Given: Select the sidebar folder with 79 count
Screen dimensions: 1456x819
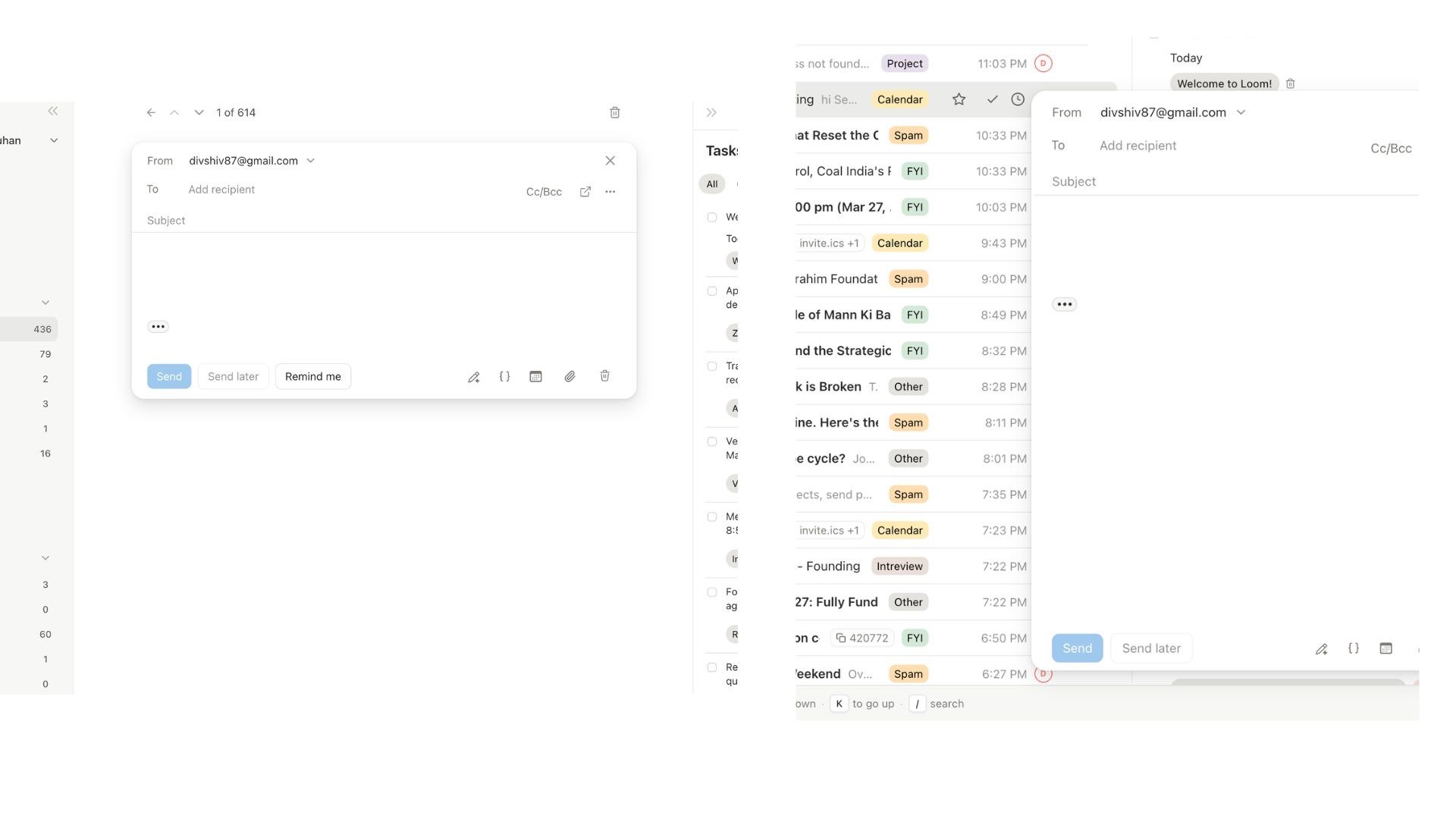Looking at the screenshot, I should (29, 354).
